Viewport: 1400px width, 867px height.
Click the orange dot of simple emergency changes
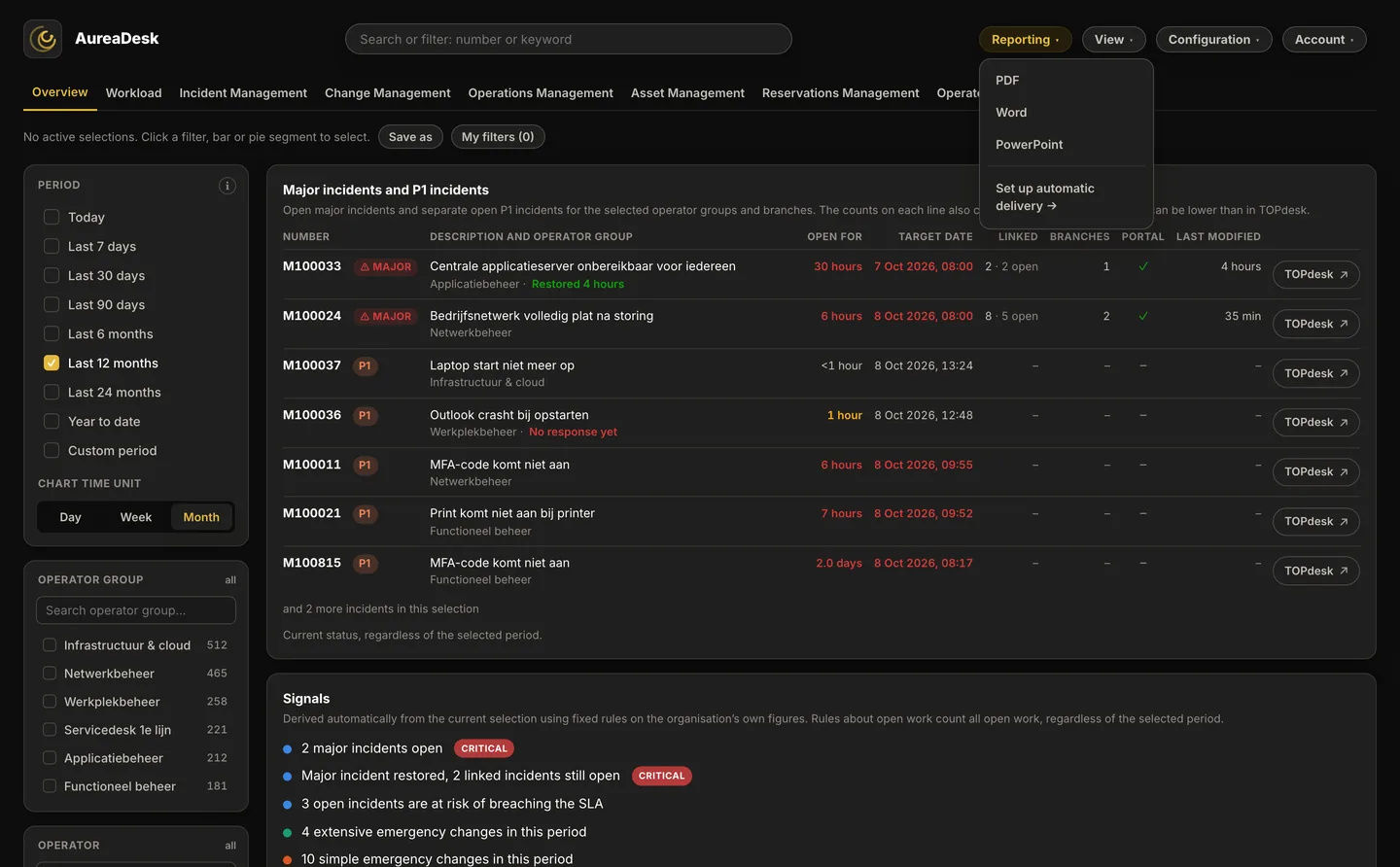tap(288, 860)
